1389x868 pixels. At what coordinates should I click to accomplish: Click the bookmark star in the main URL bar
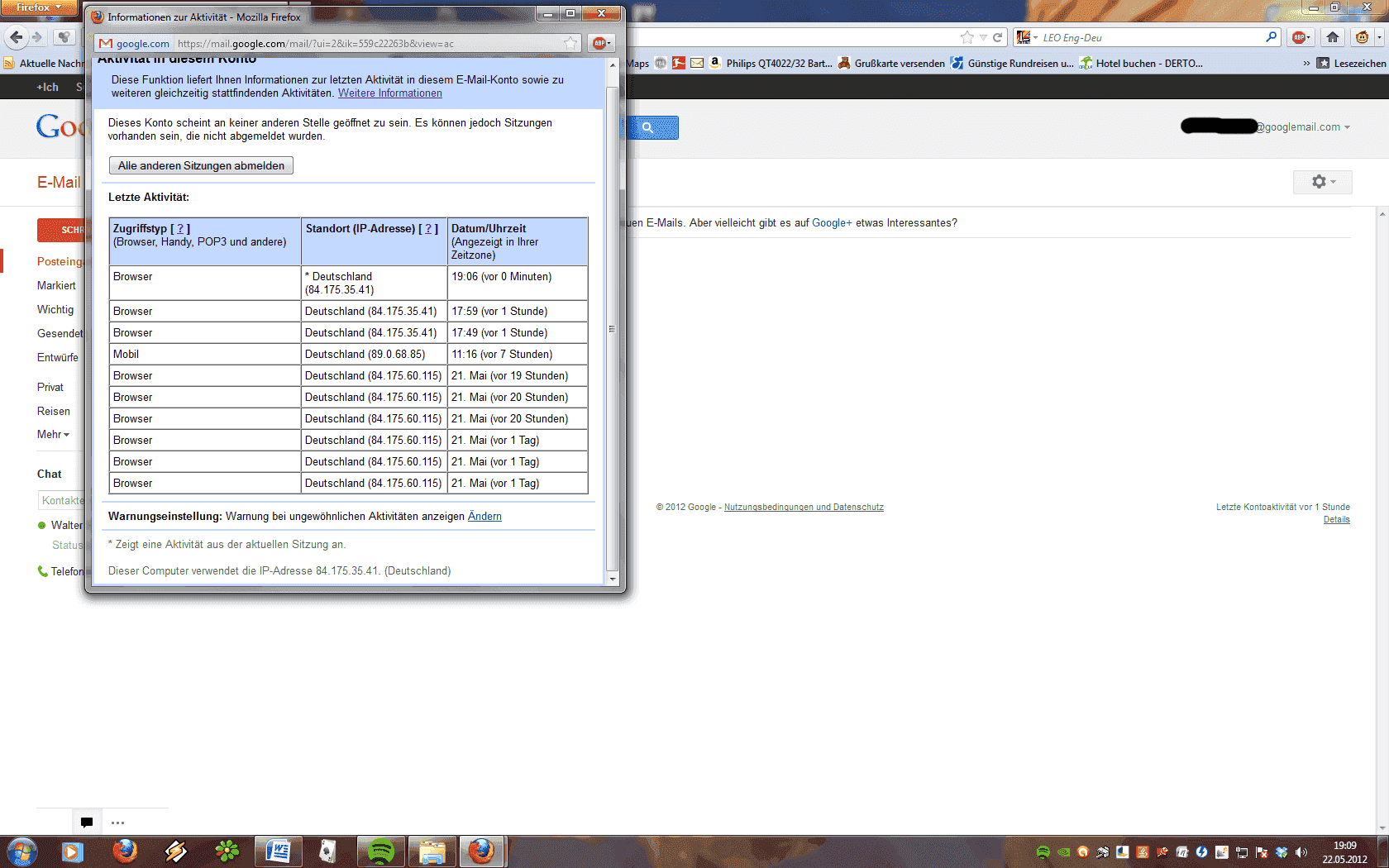[x=967, y=37]
